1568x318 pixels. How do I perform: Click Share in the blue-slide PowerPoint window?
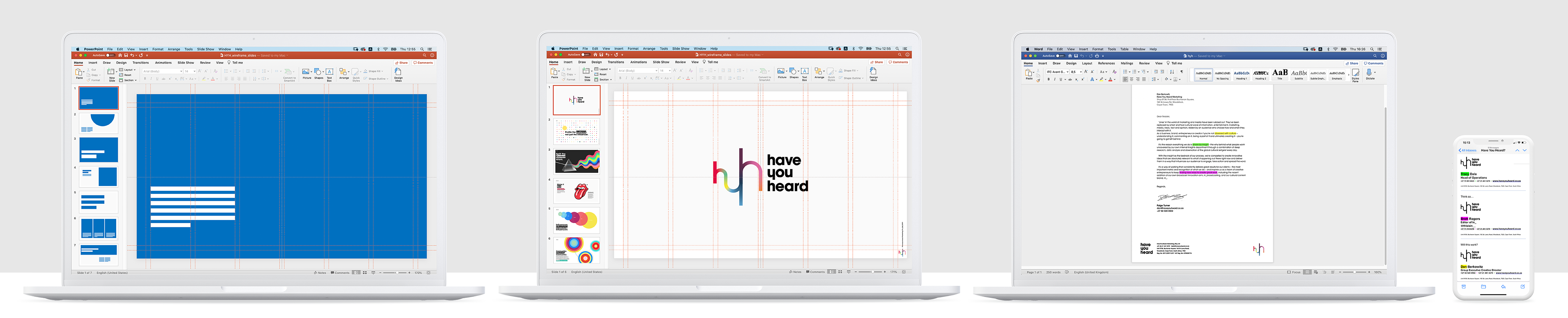click(402, 63)
